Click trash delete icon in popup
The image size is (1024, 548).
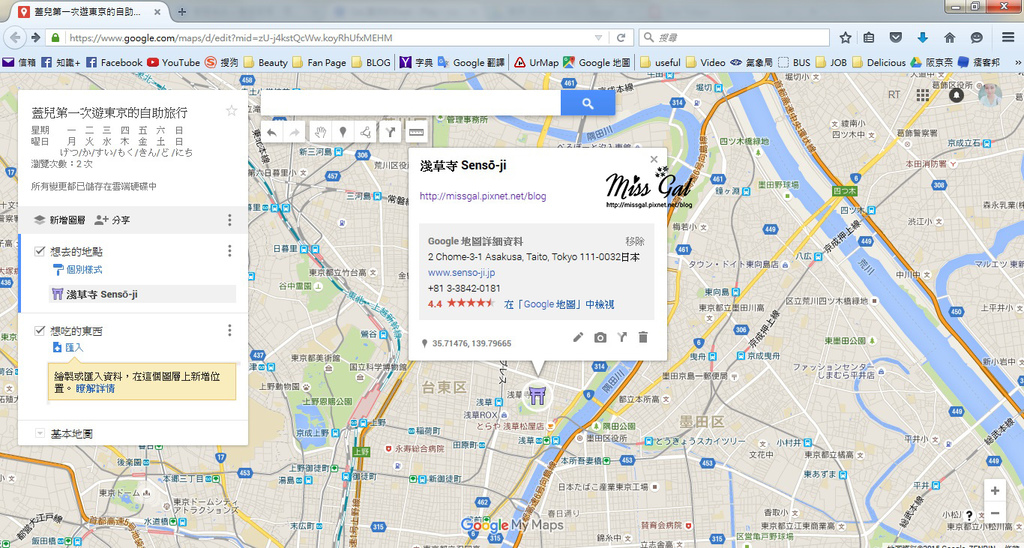tap(643, 337)
